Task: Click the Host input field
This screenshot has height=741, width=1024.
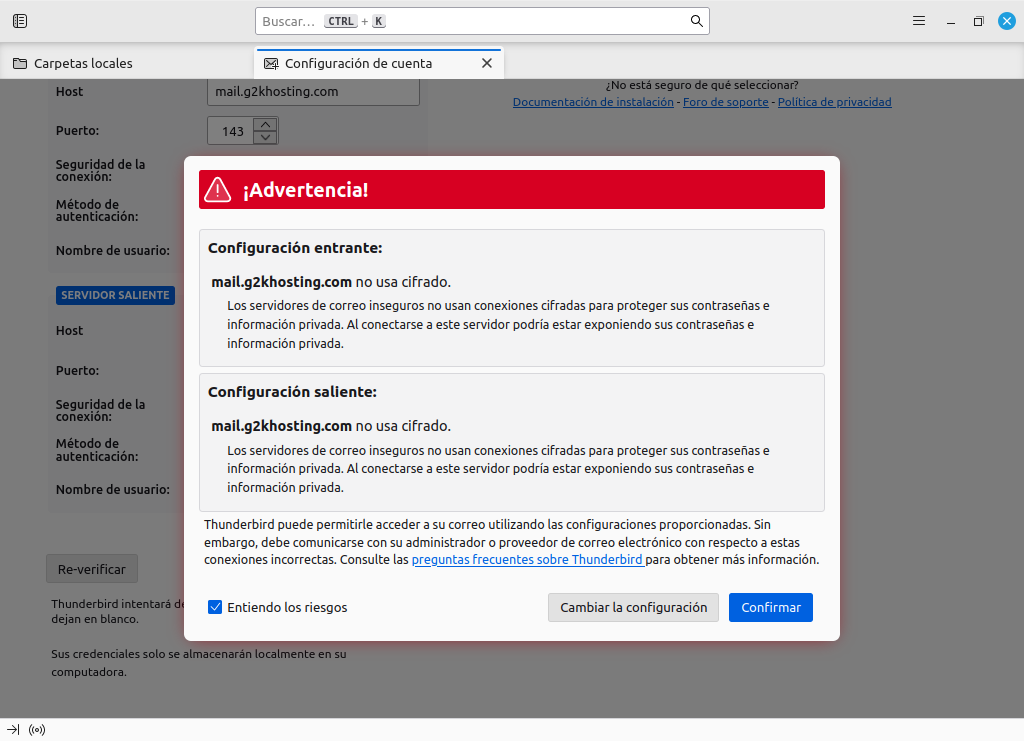Action: 313,92
